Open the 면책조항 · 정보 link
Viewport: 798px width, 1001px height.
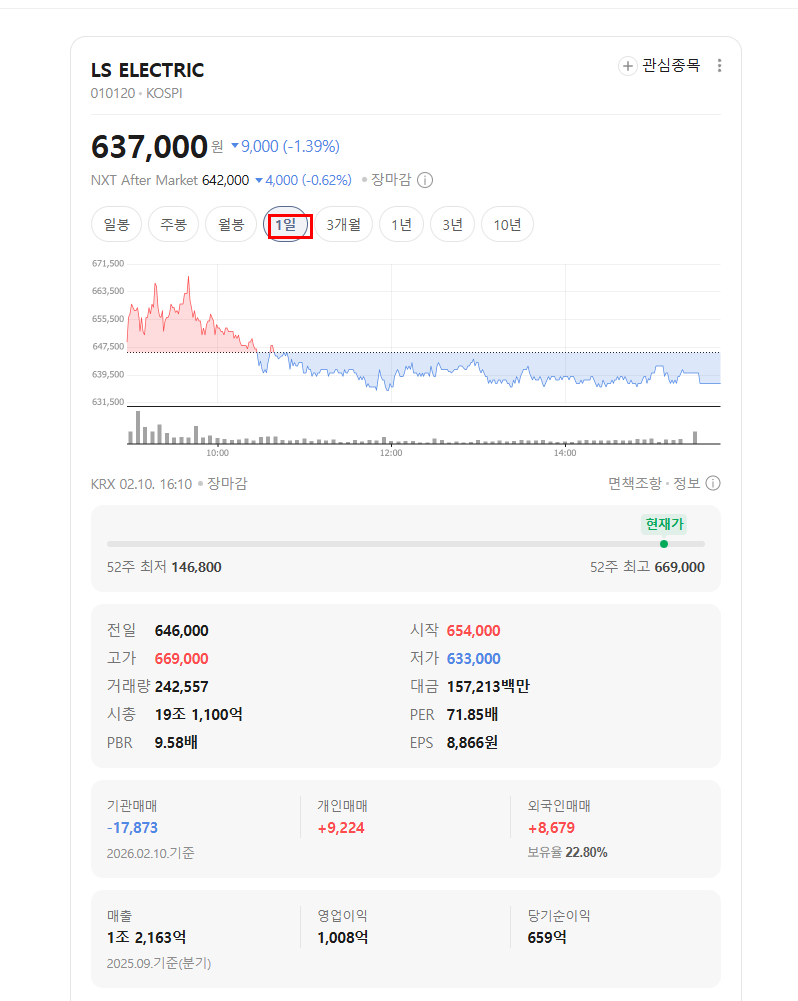click(654, 483)
